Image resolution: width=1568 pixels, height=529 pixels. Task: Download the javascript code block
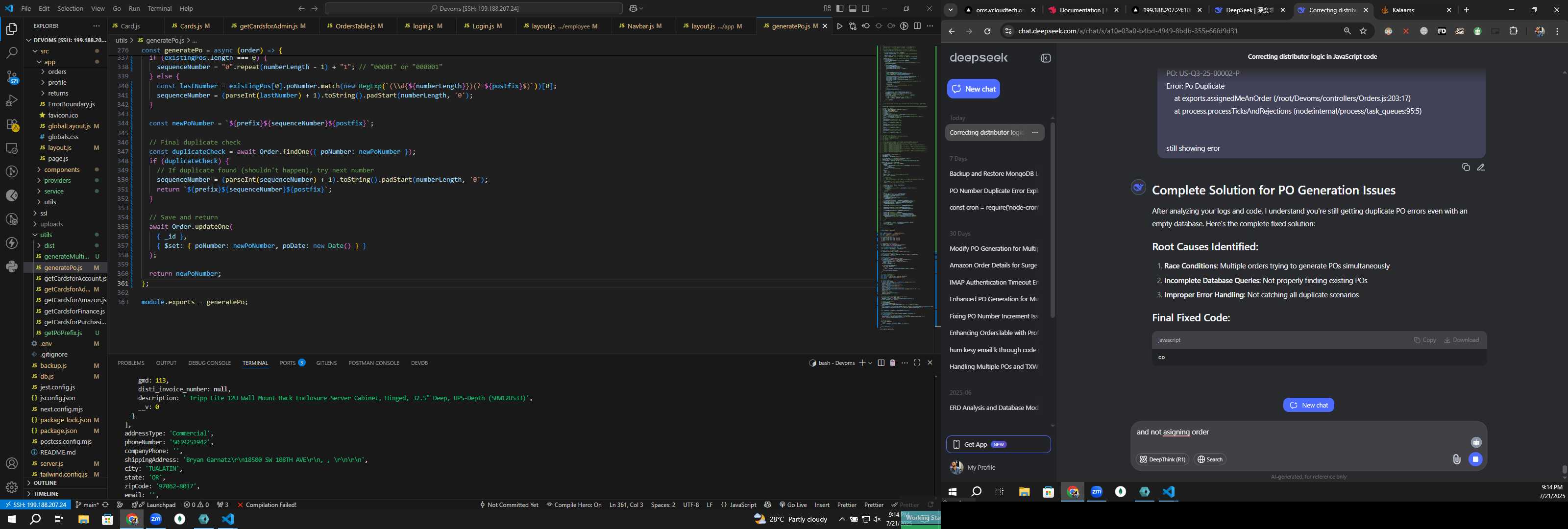pos(1462,340)
